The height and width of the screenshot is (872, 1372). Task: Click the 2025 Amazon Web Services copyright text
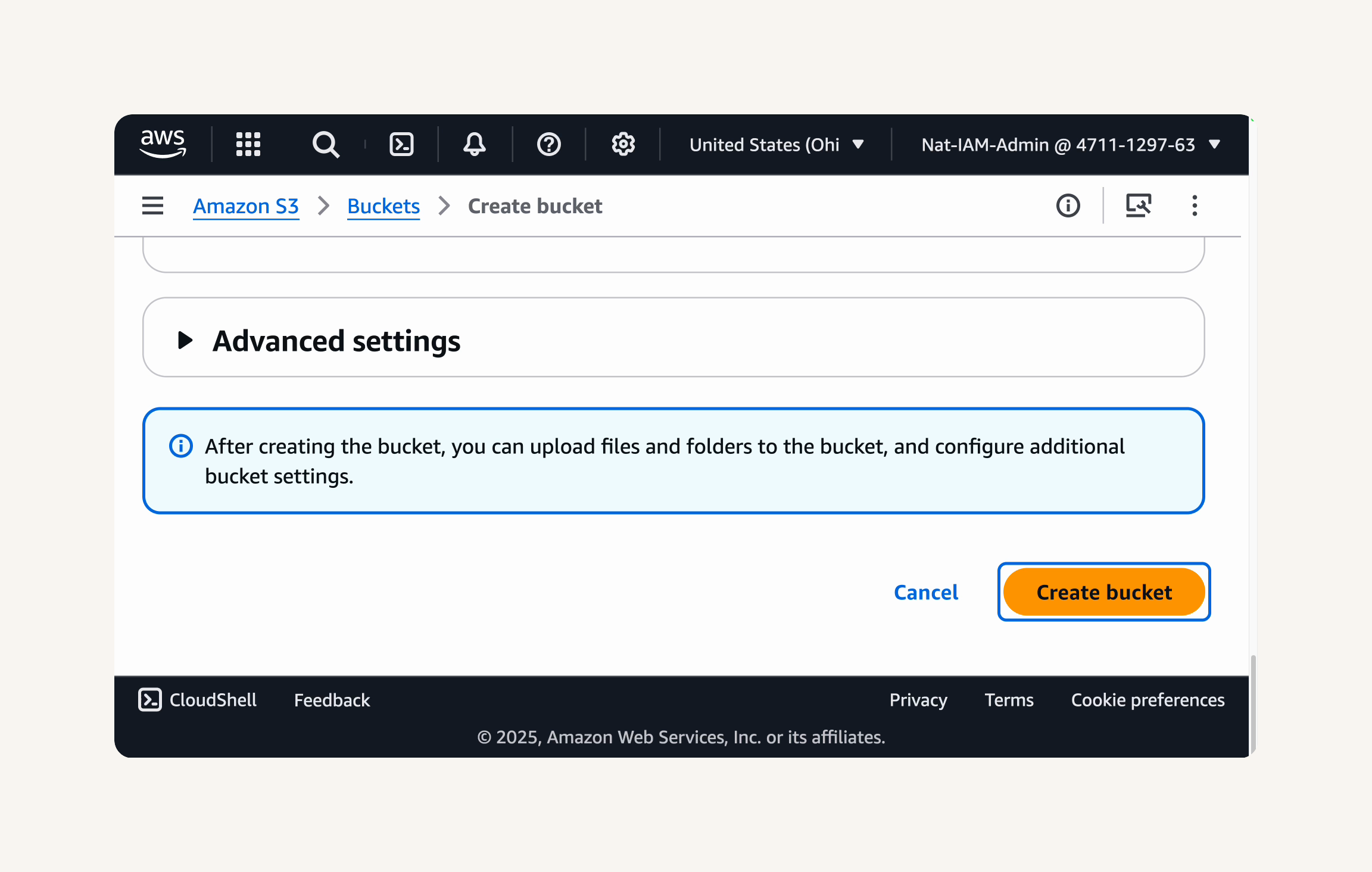pos(681,737)
